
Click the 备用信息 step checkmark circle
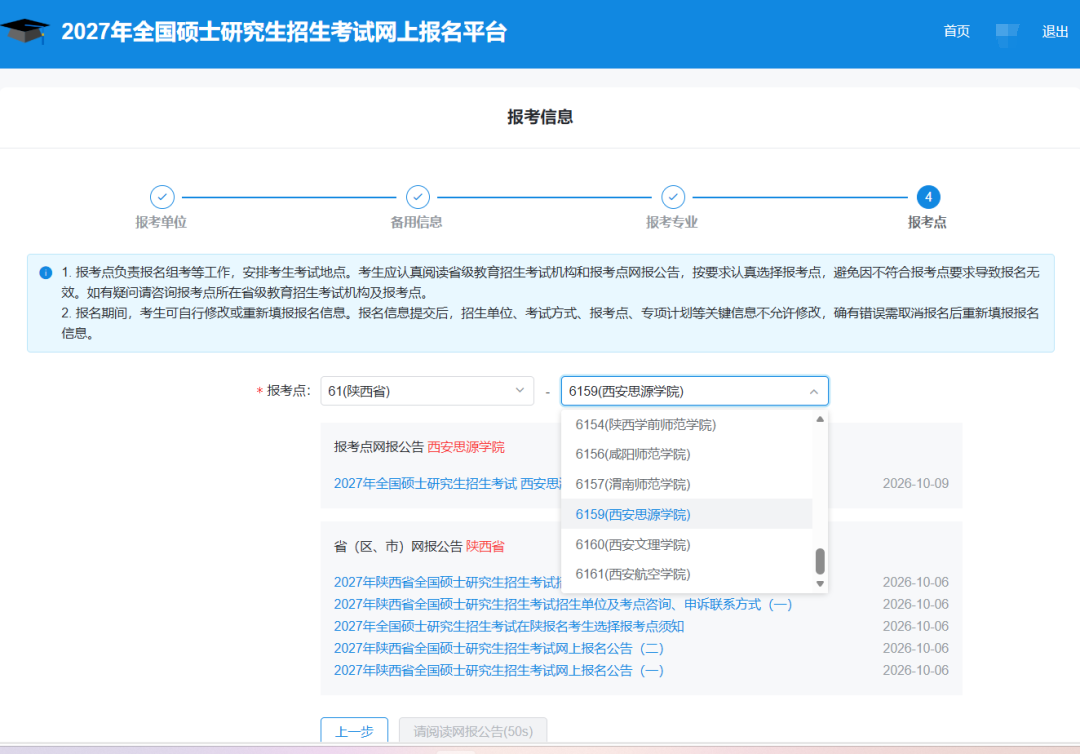417,197
